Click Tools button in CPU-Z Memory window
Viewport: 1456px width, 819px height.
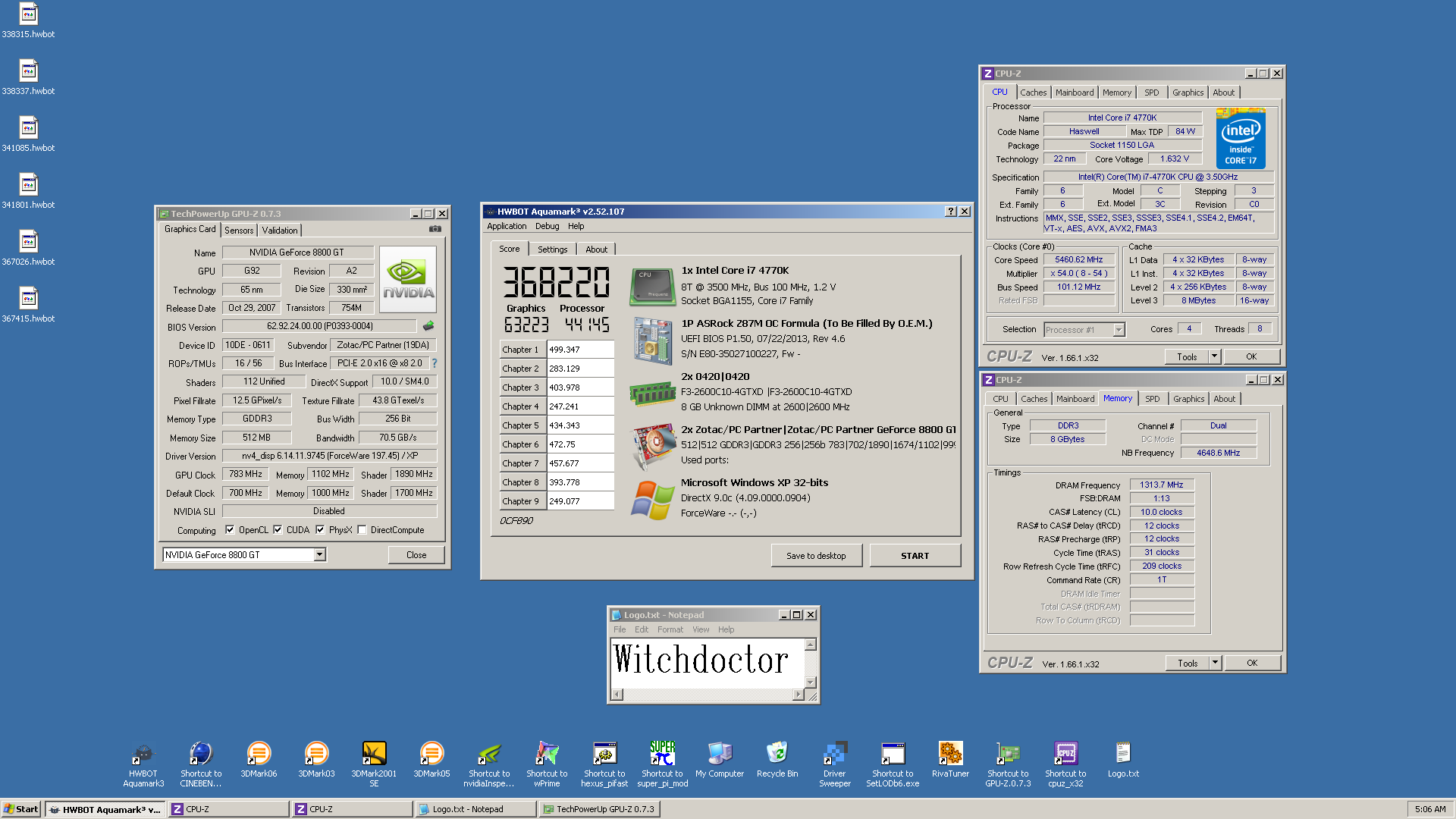(1188, 662)
